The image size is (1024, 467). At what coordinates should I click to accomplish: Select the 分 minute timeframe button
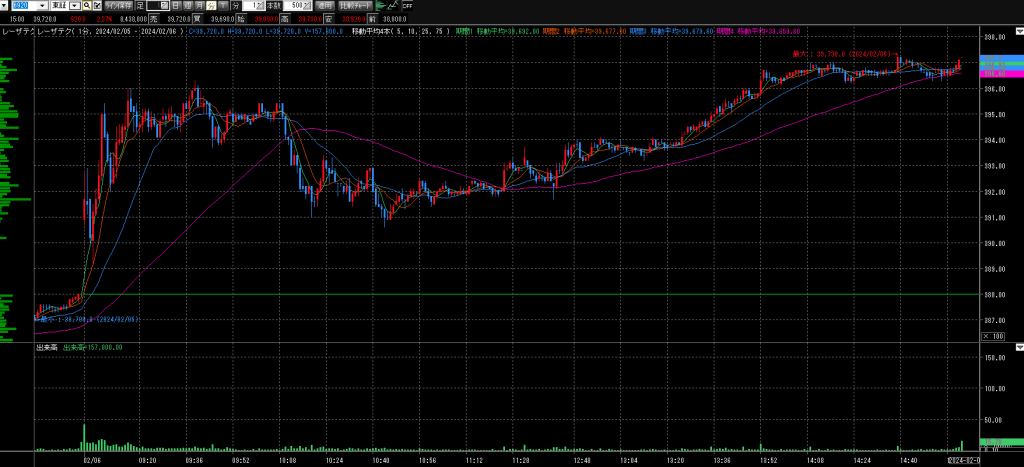tap(211, 6)
